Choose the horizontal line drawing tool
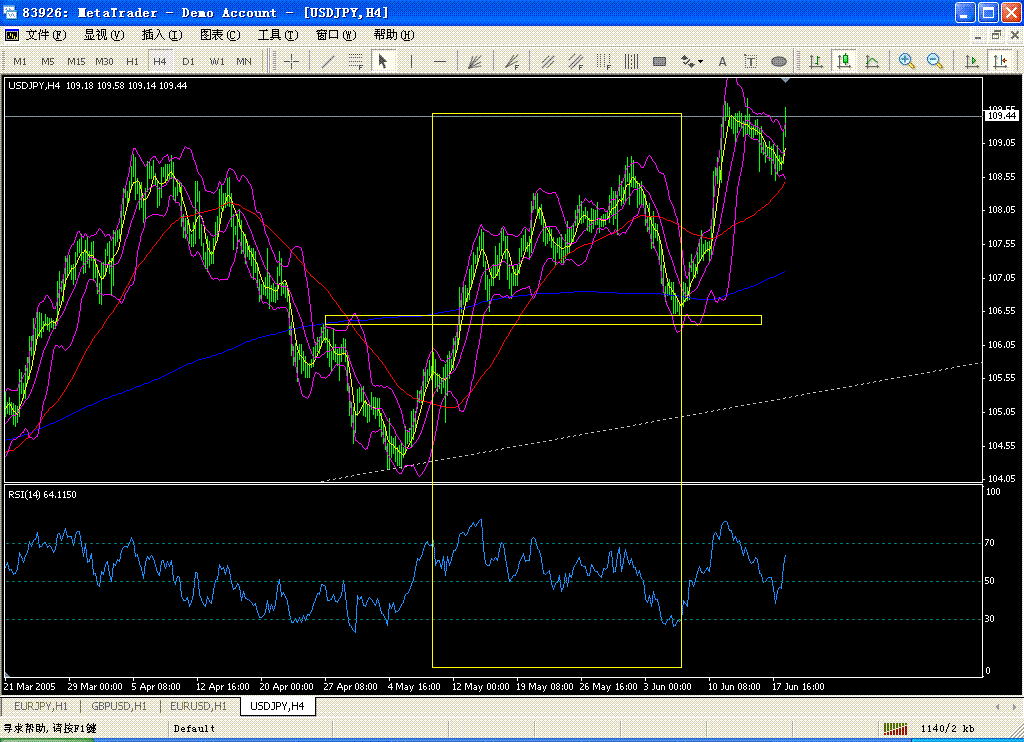The width and height of the screenshot is (1024, 742). (x=440, y=61)
